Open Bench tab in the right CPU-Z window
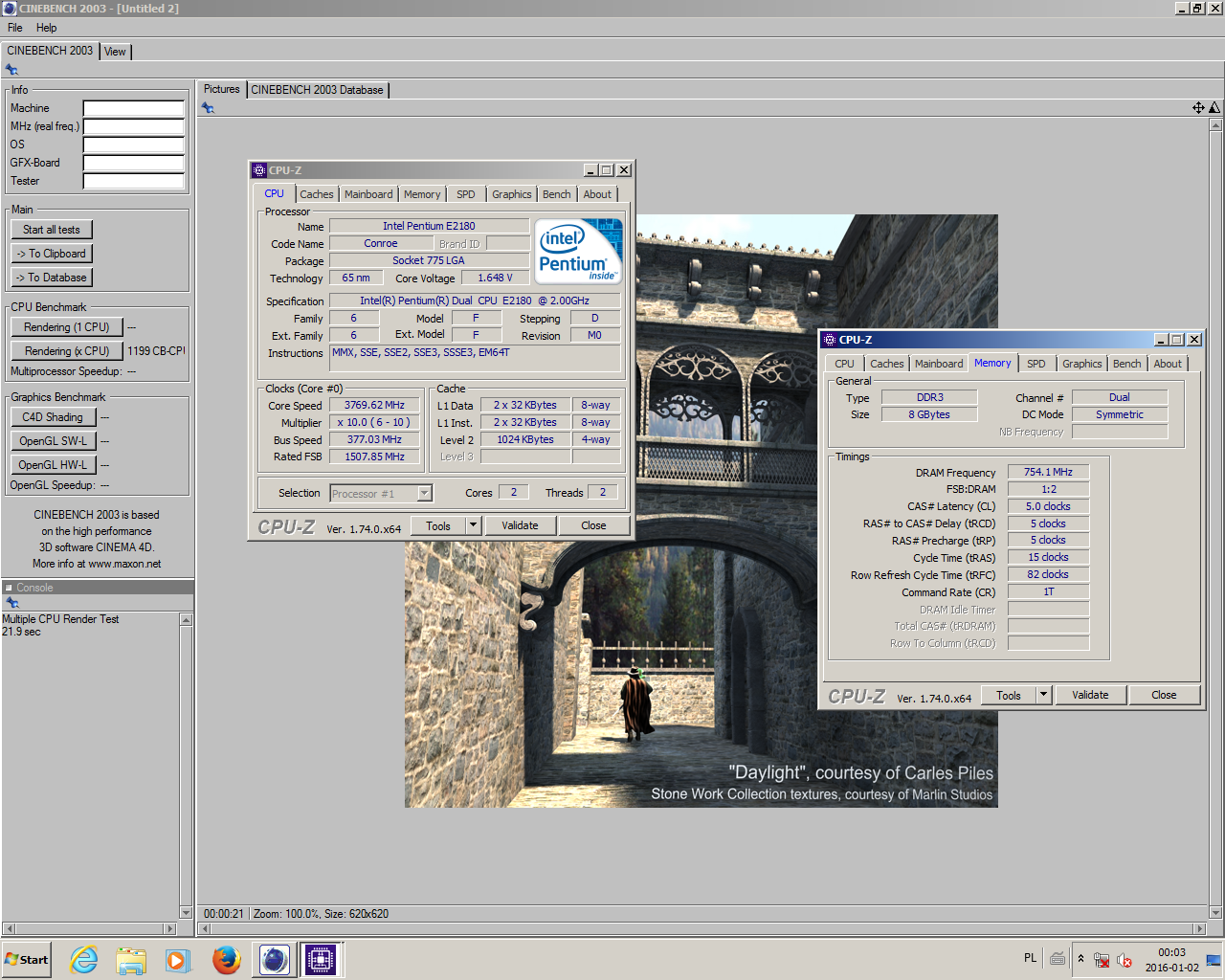 coord(1126,364)
